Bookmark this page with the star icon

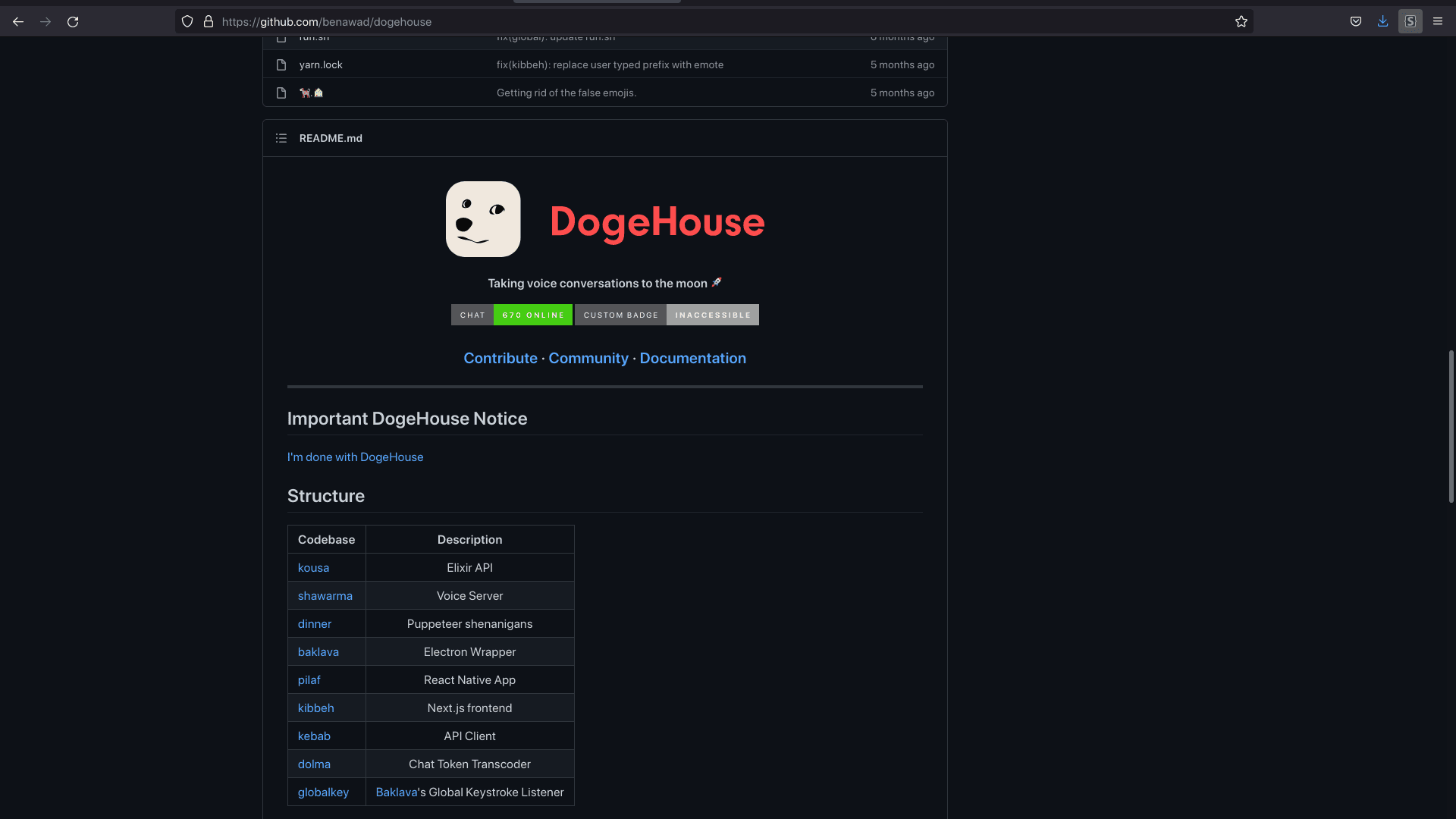click(1241, 22)
